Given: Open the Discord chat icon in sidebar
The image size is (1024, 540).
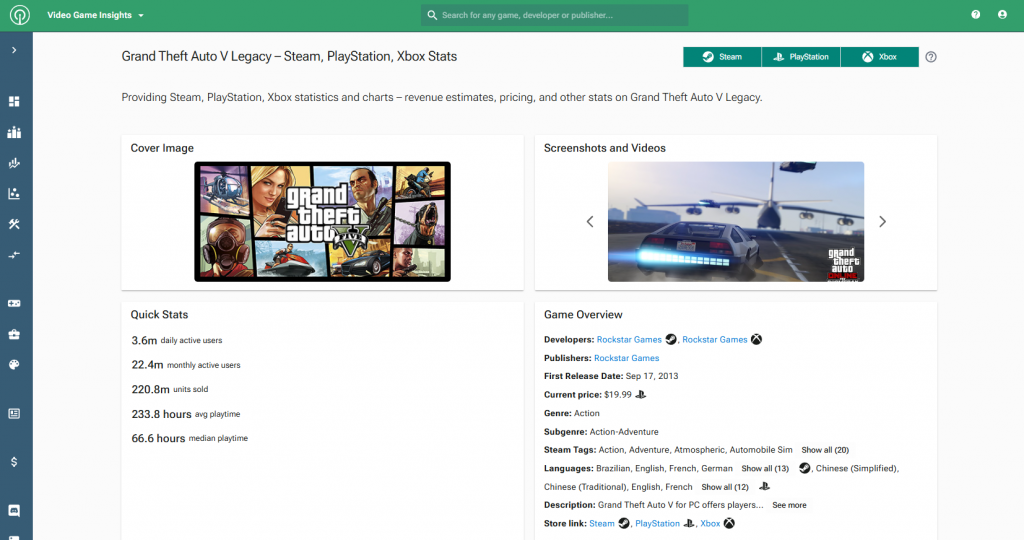Looking at the screenshot, I should click(14, 511).
